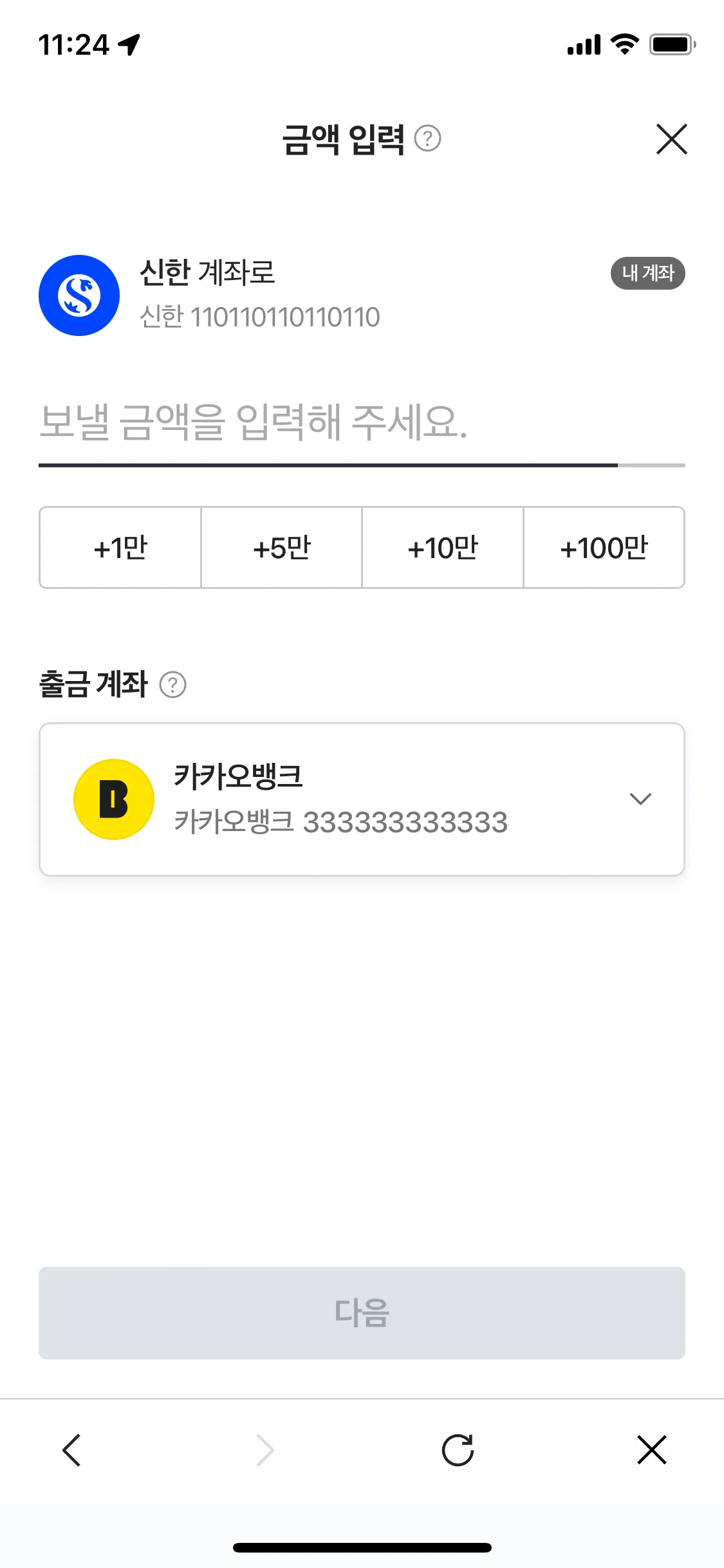Tap the browser forward arrow
Viewport: 724px width, 1568px height.
265,1450
